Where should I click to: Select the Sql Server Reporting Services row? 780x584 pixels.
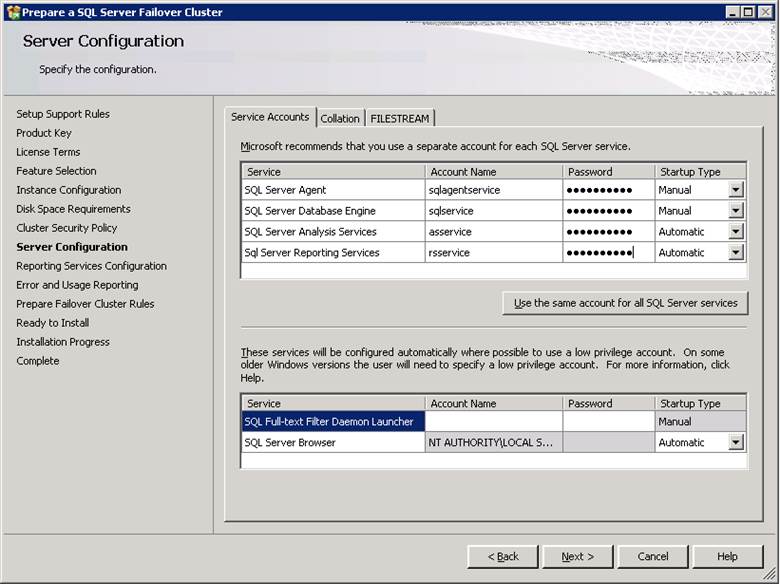click(x=333, y=252)
